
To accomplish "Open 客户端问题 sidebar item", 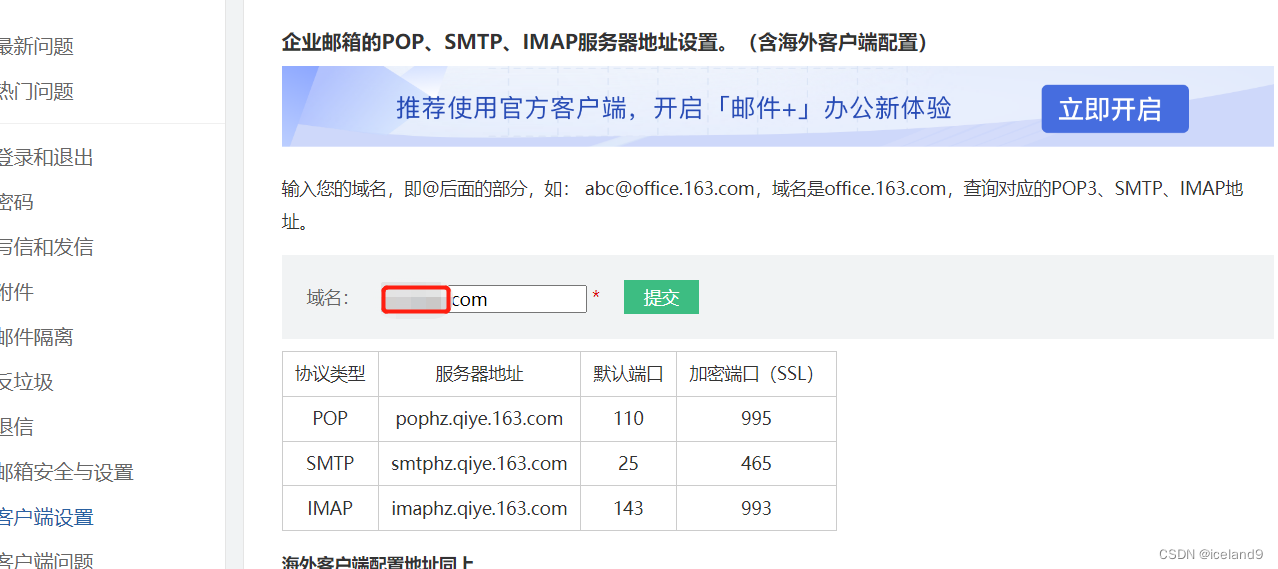I will (46, 560).
